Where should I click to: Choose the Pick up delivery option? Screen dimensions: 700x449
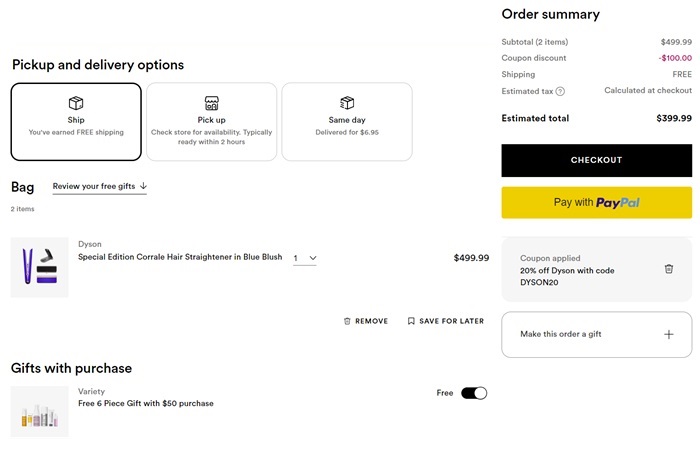click(211, 122)
